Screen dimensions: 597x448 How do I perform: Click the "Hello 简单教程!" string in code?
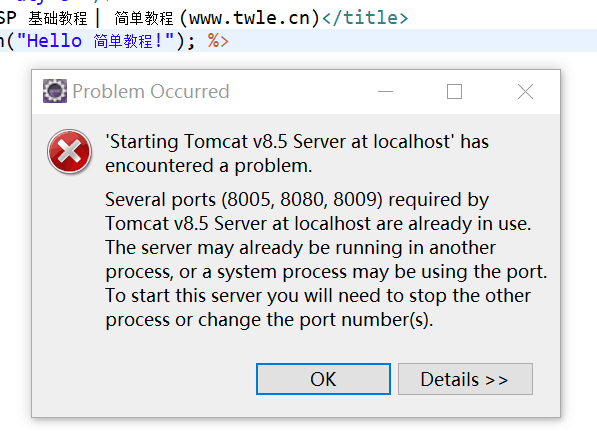96,41
